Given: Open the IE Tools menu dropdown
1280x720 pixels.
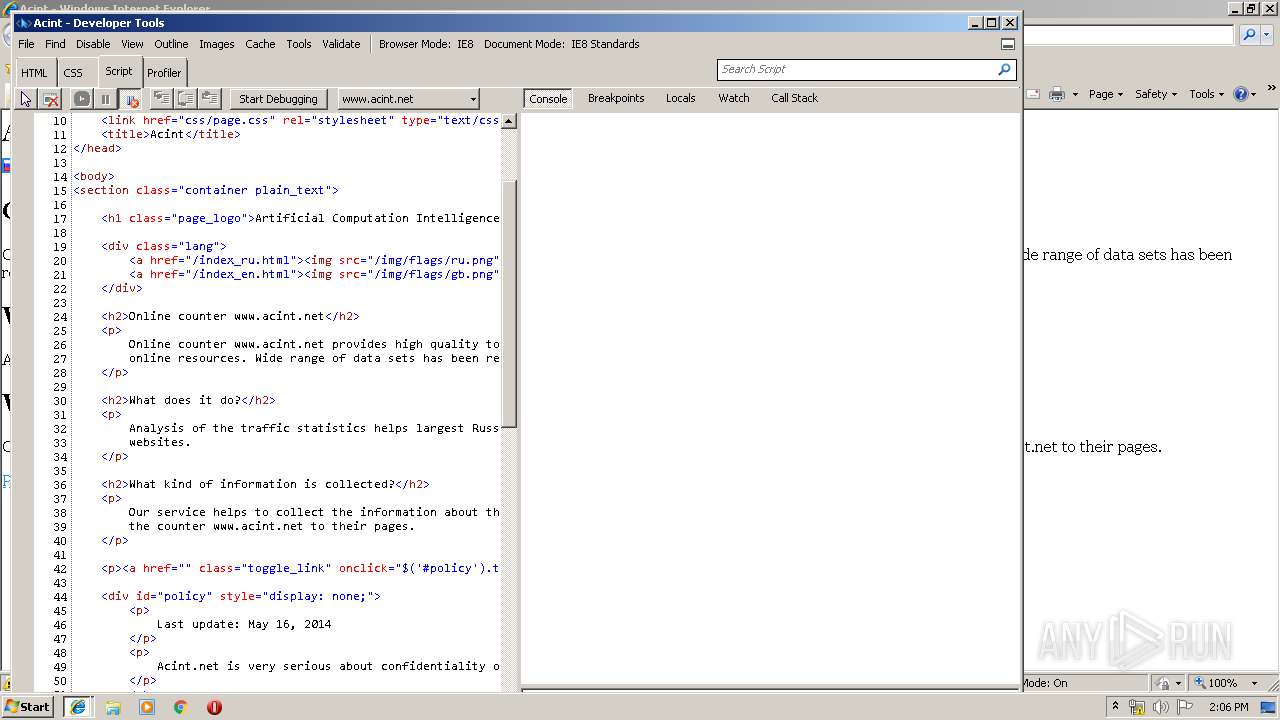Looking at the screenshot, I should 1207,94.
